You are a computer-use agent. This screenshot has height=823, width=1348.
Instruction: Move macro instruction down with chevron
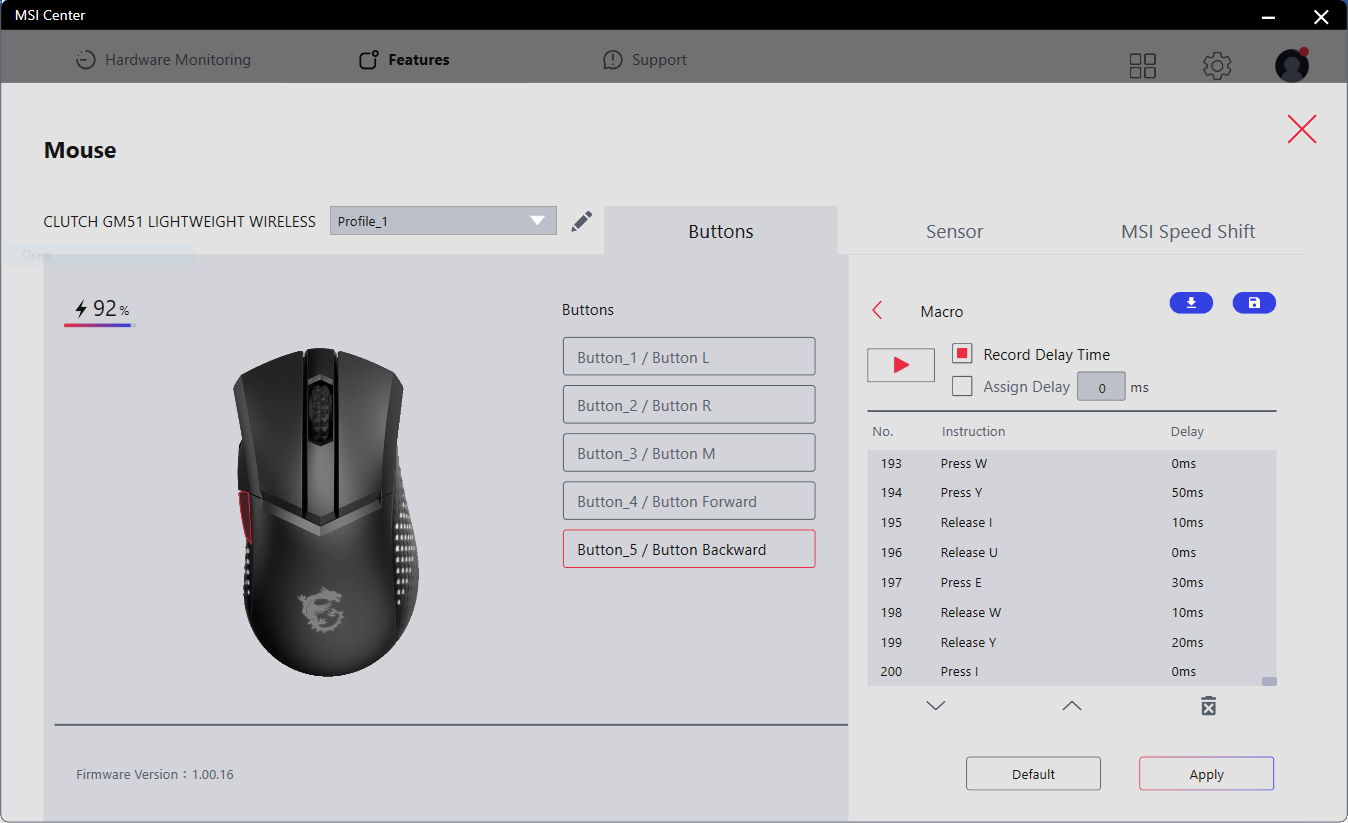936,706
